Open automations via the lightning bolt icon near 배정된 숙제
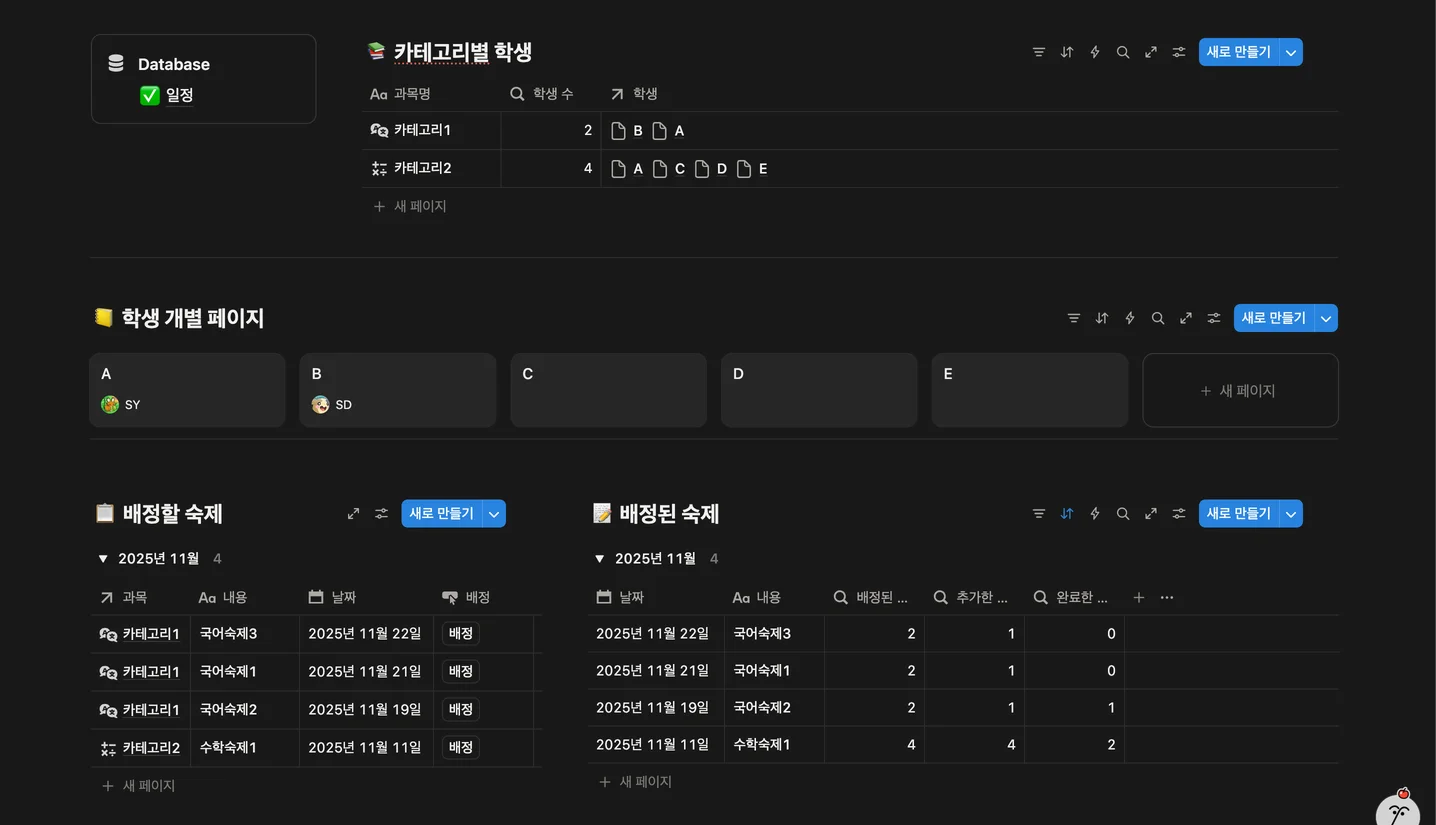1436x825 pixels. (x=1094, y=513)
